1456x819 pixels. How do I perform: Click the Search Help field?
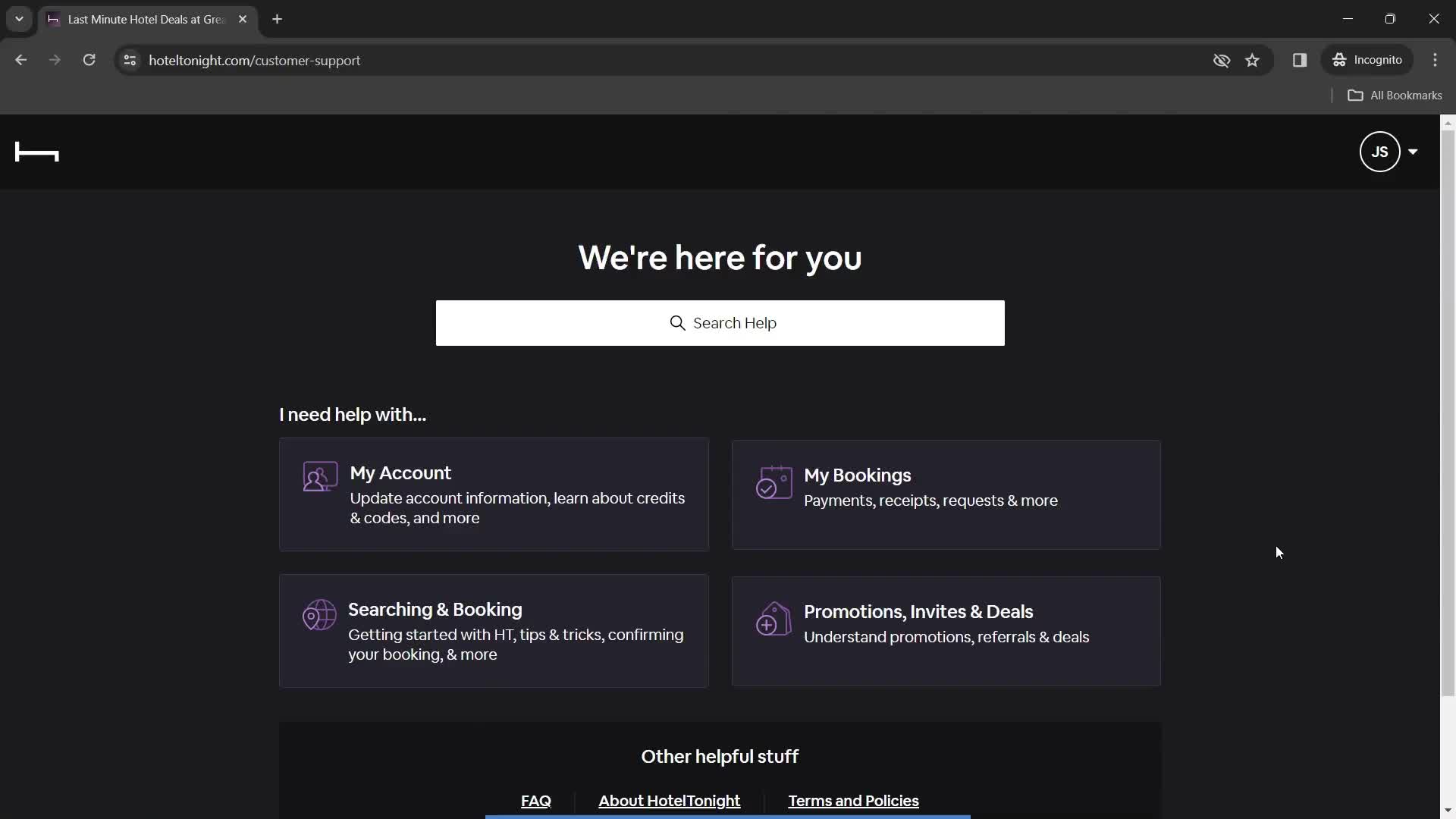pyautogui.click(x=720, y=323)
